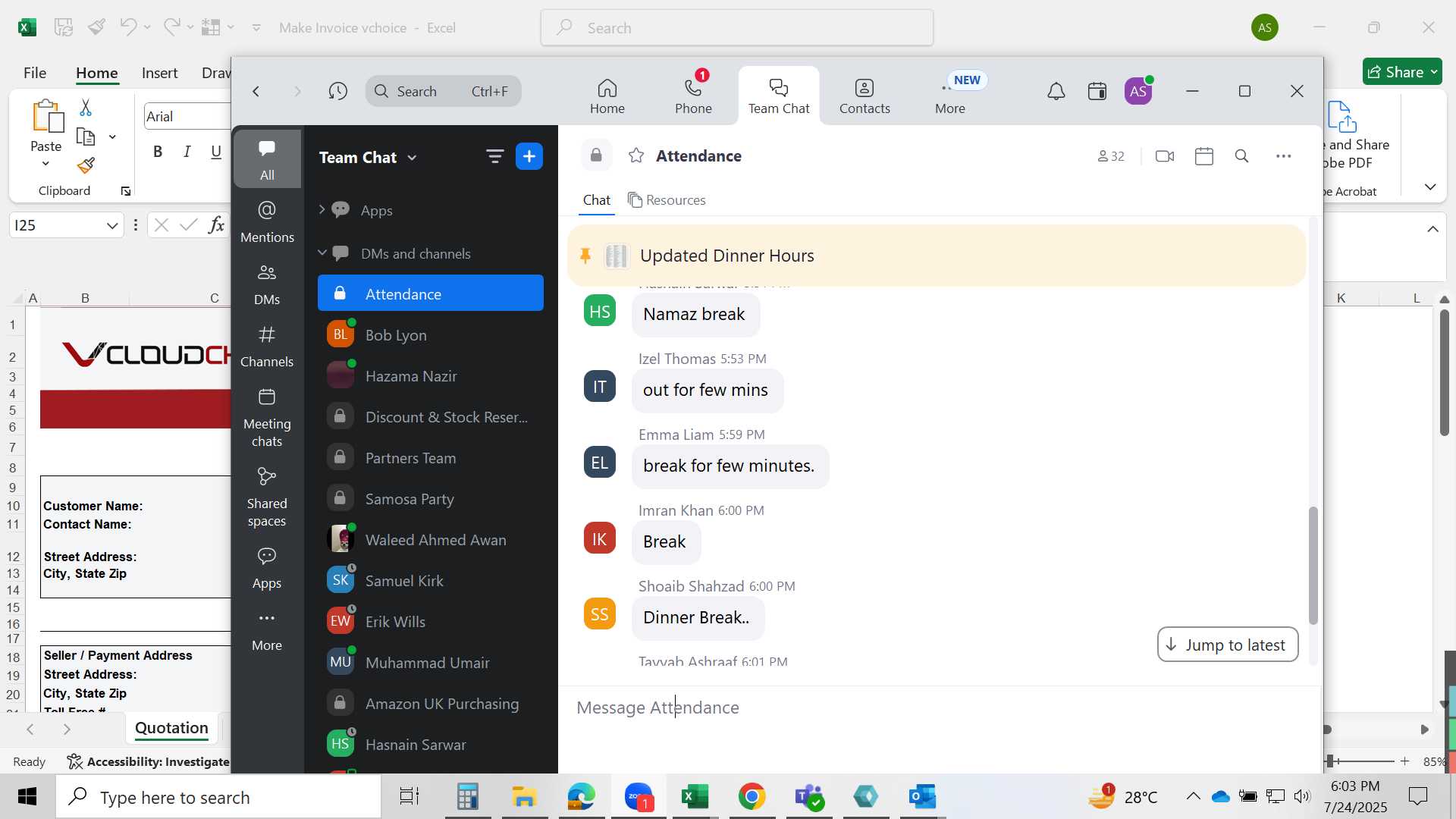View the 32 members of Attendance
1456x819 pixels.
tap(1111, 156)
